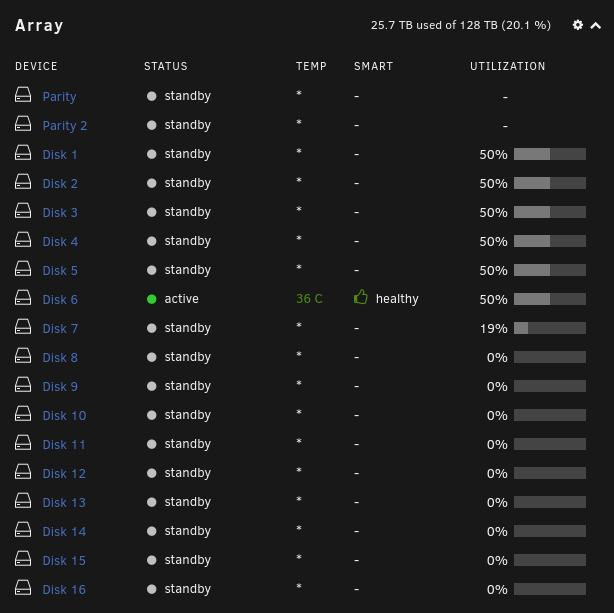Open the Parity device link

(60, 96)
